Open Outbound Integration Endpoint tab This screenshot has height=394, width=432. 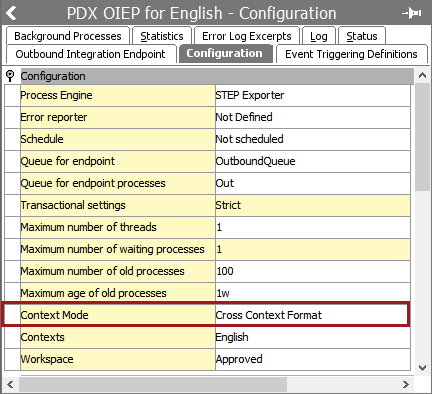(x=90, y=54)
